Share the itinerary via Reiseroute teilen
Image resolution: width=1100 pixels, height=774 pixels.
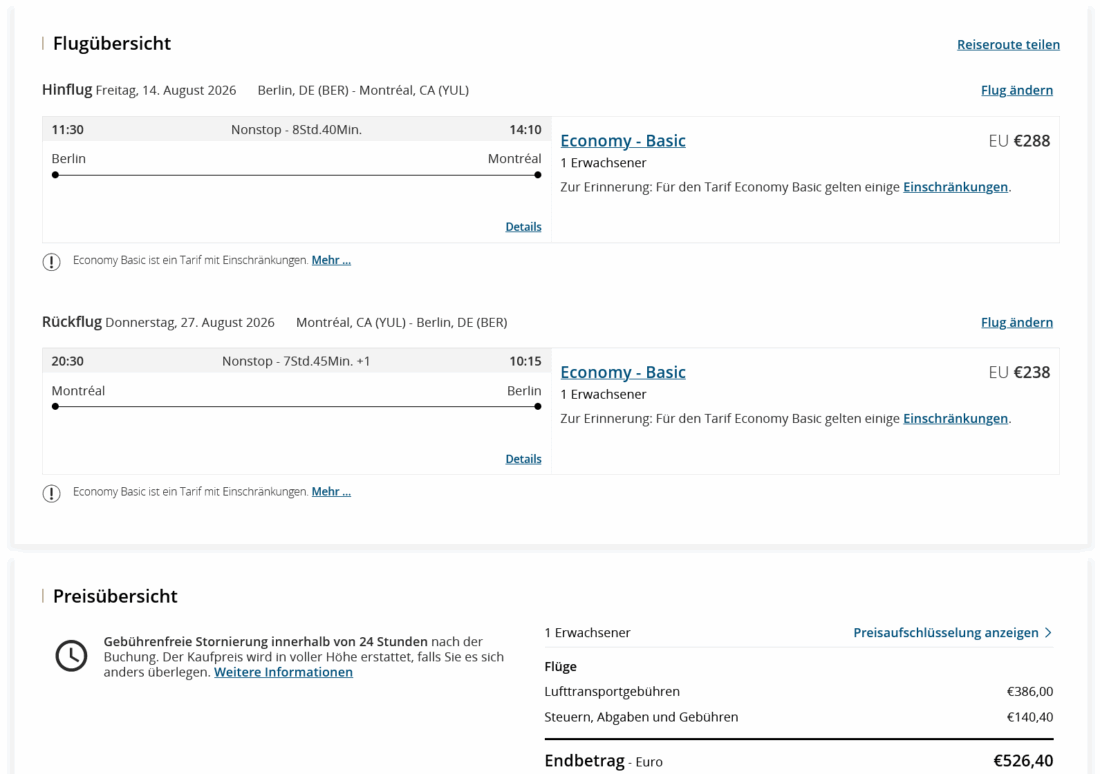click(x=1008, y=44)
